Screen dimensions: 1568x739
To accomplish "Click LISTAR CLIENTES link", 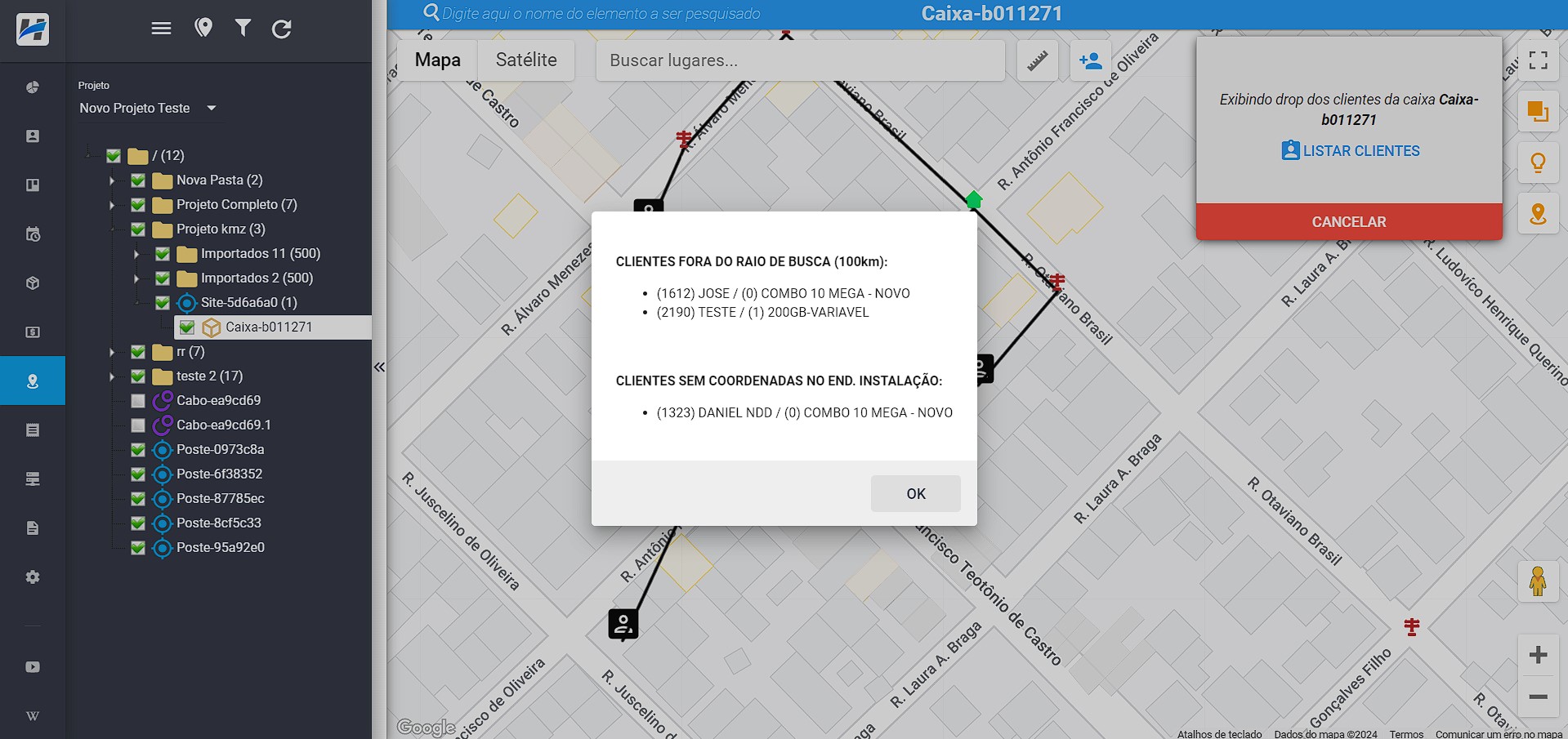I will (1351, 151).
